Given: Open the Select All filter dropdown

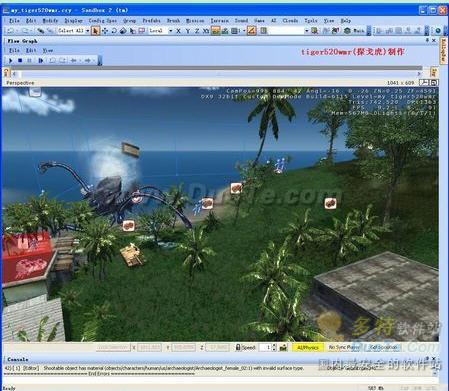Looking at the screenshot, I should point(87,31).
